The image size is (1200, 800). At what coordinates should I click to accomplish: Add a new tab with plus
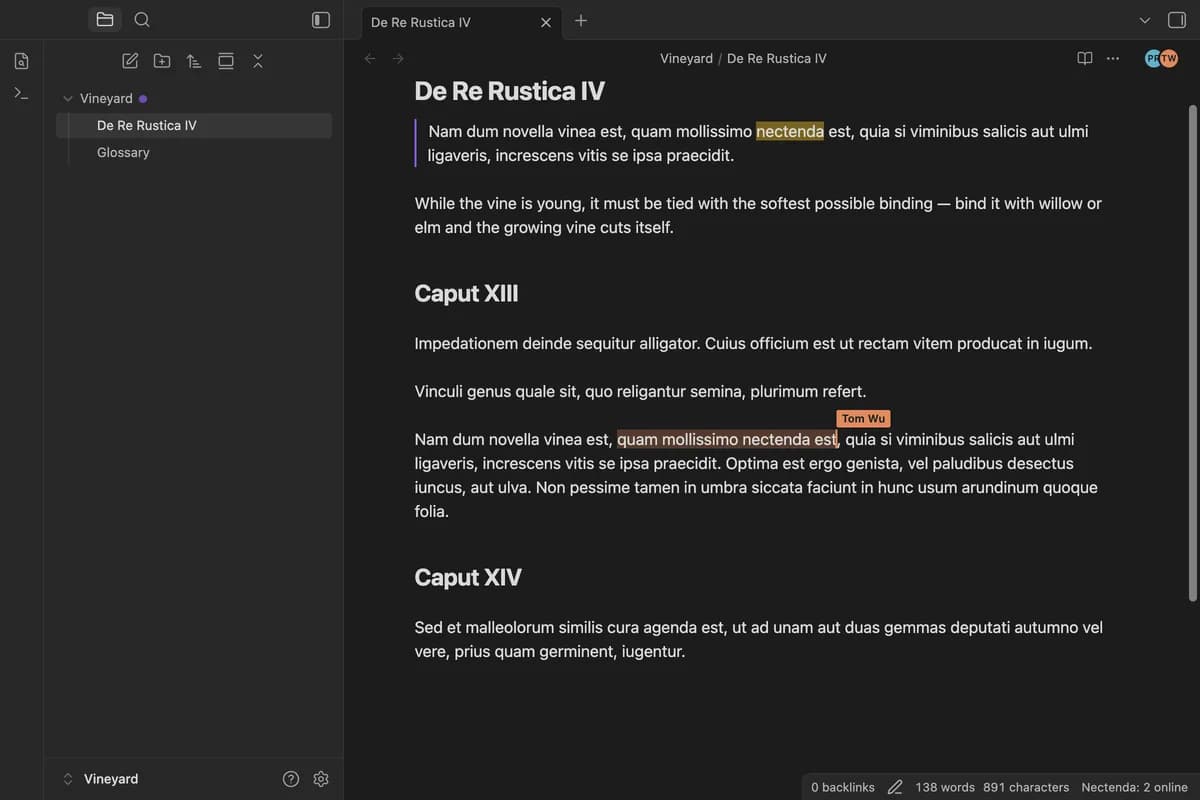pos(581,21)
